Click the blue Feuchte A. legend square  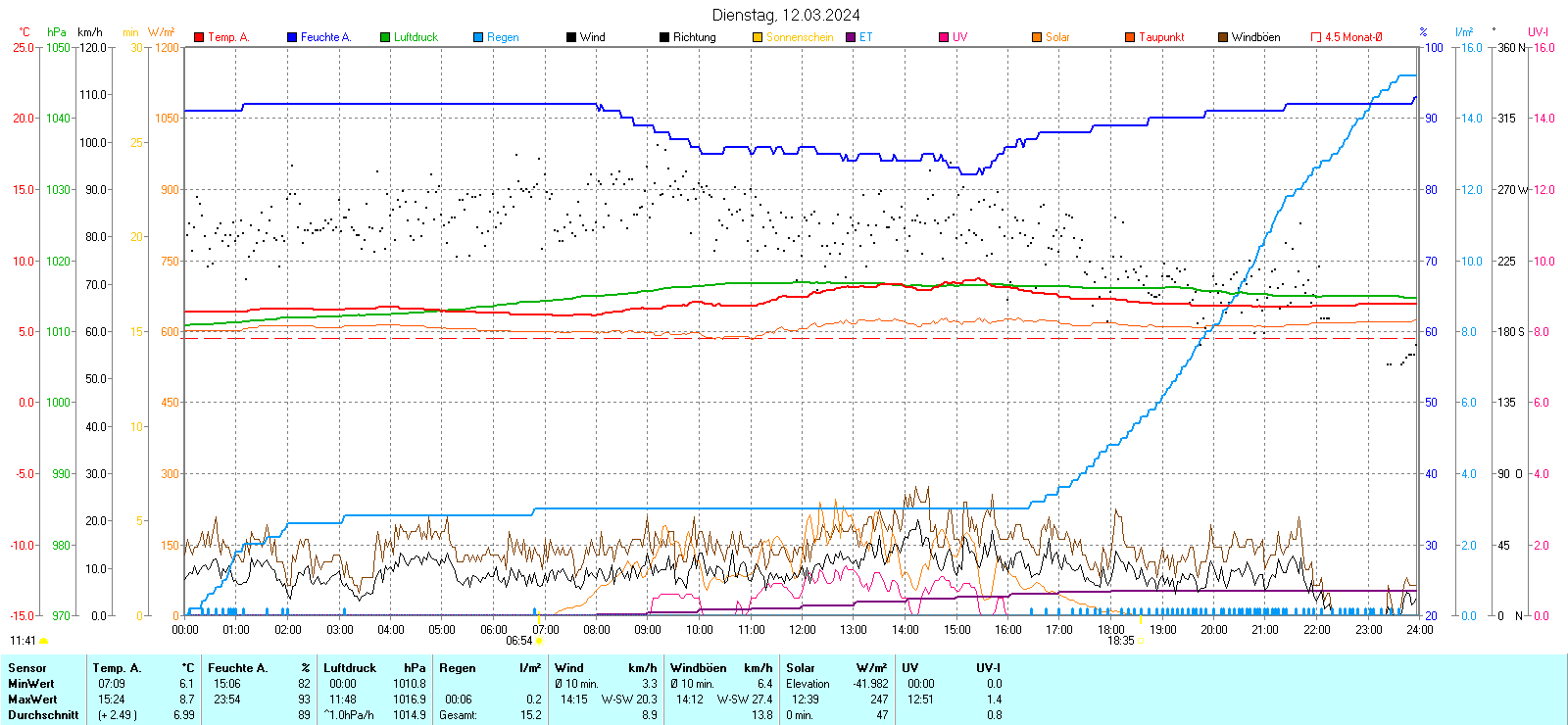click(292, 37)
